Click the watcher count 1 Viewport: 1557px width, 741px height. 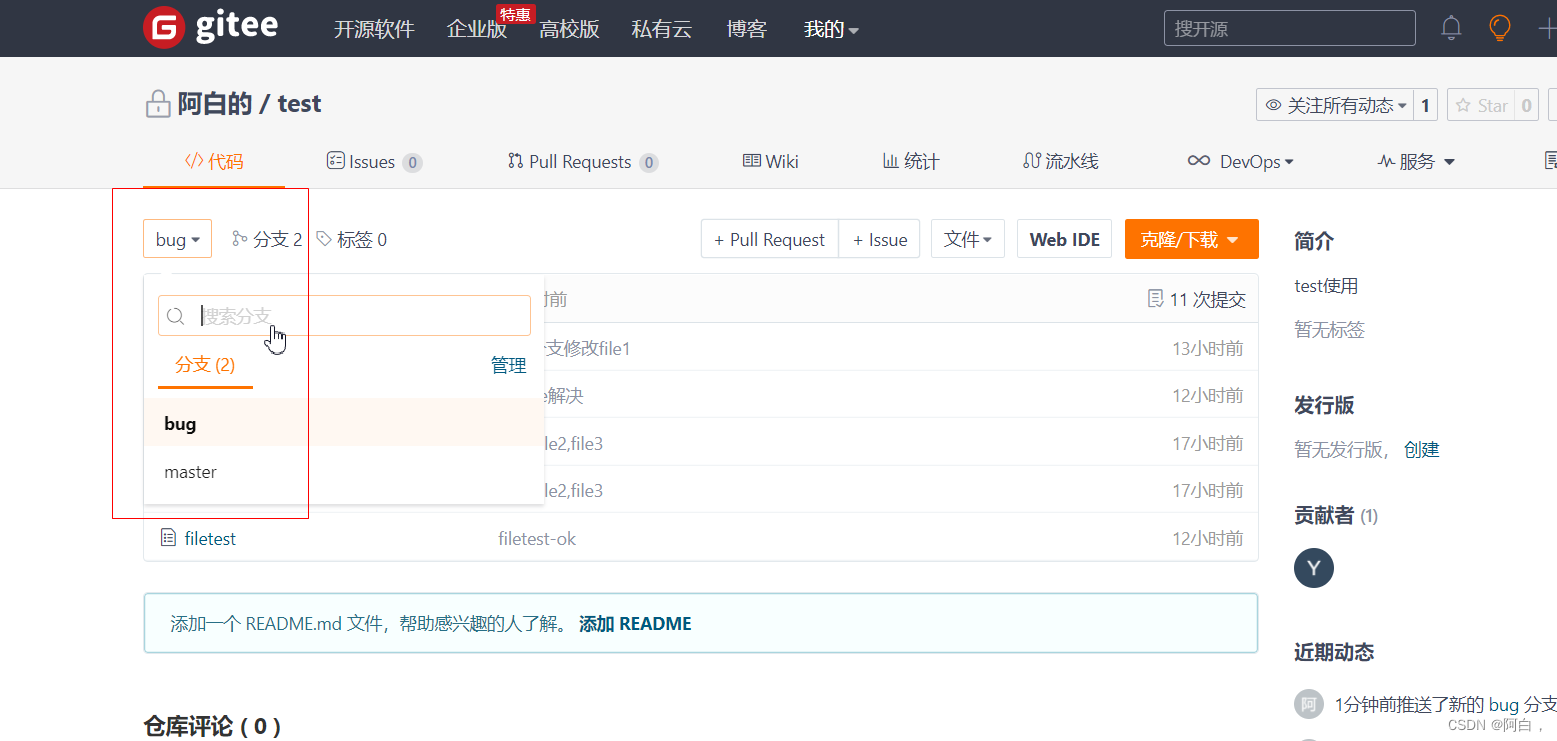[1426, 105]
